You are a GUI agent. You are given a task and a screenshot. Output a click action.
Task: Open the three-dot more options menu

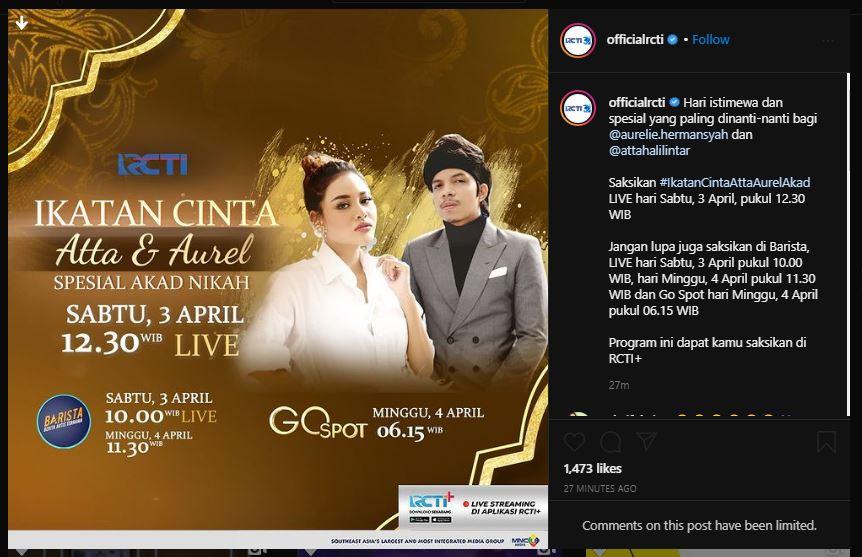(x=828, y=41)
